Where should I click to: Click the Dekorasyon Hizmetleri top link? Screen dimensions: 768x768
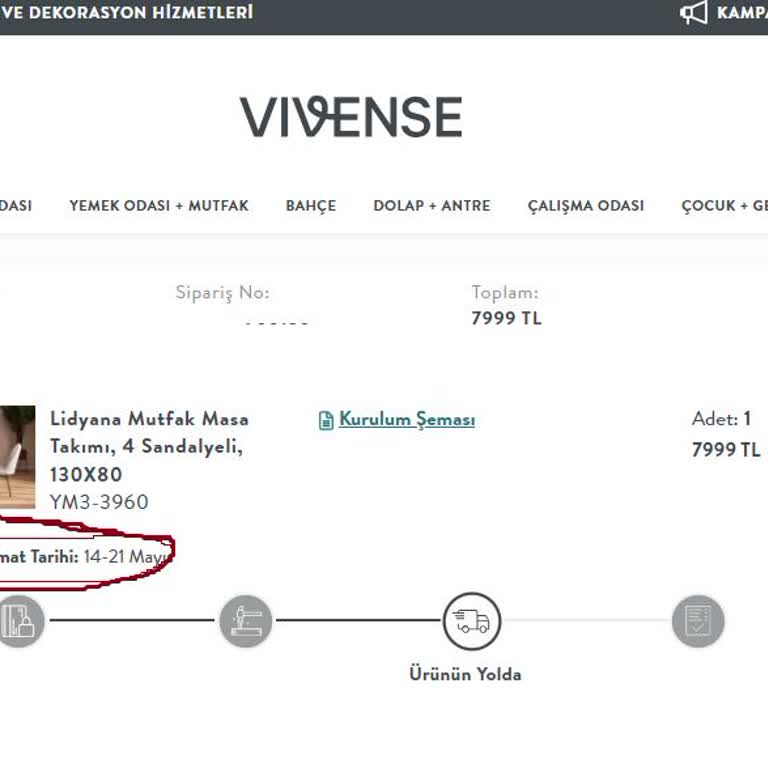click(127, 12)
